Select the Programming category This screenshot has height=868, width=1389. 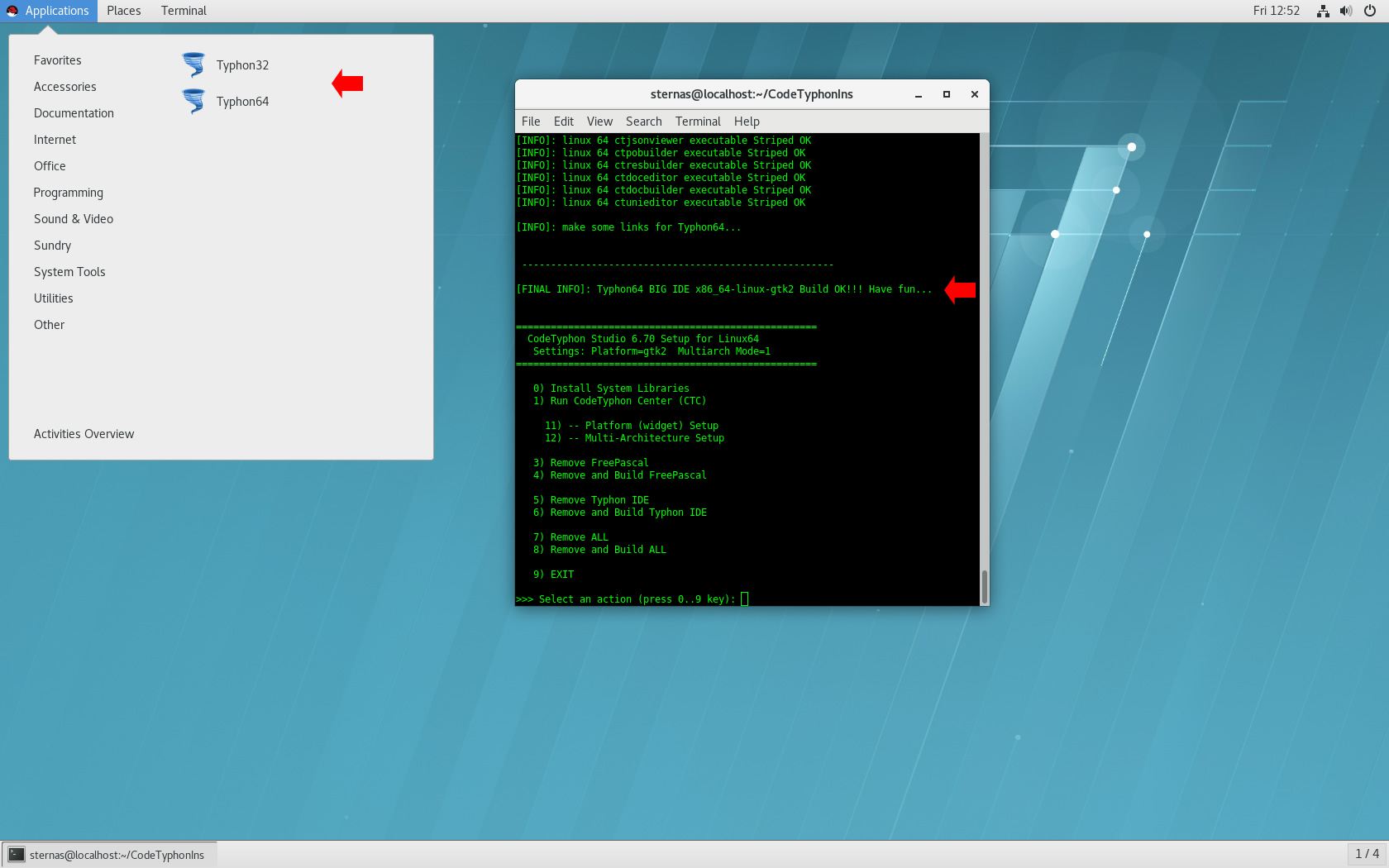[69, 193]
